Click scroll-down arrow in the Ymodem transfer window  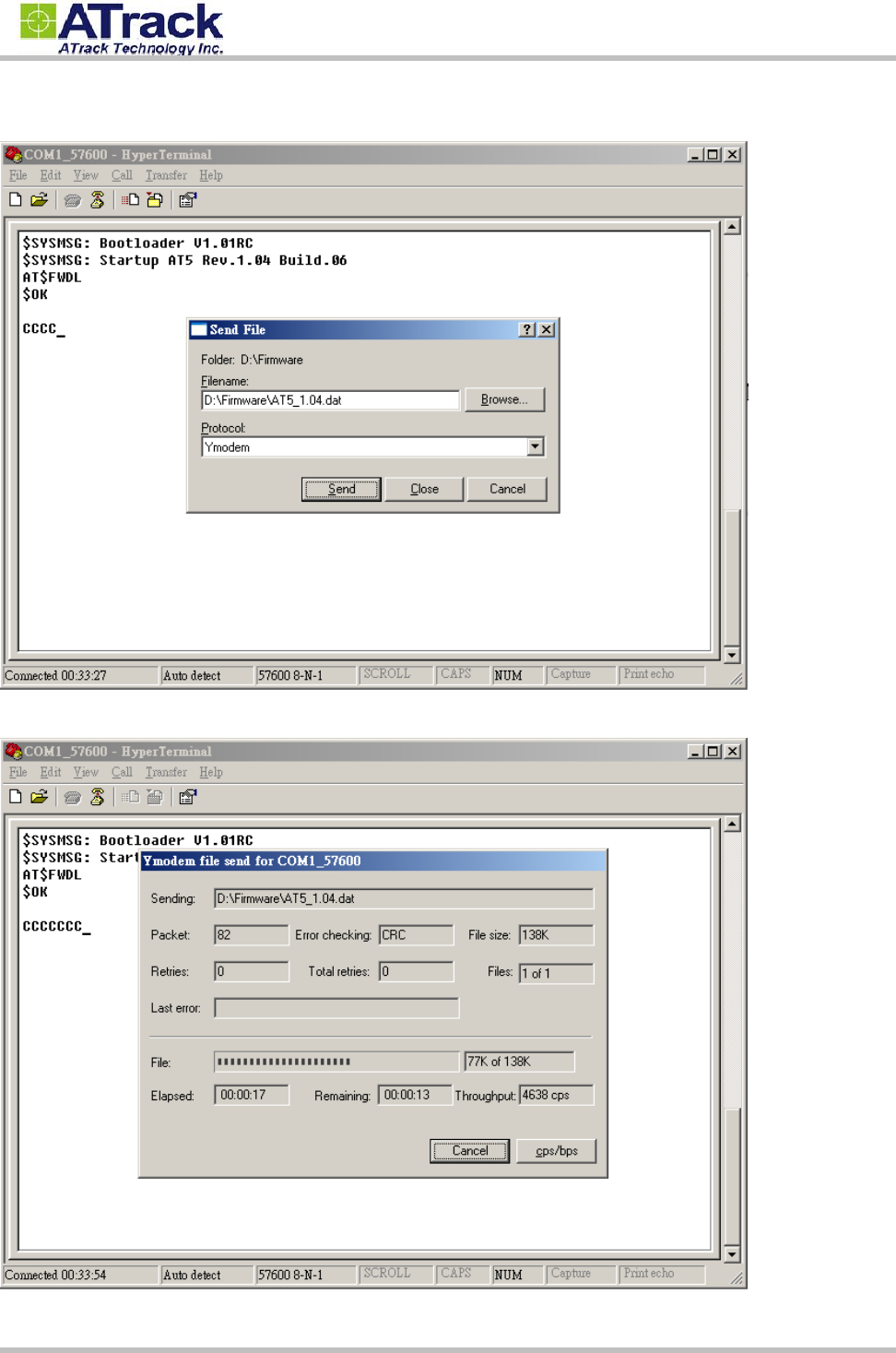(732, 1253)
